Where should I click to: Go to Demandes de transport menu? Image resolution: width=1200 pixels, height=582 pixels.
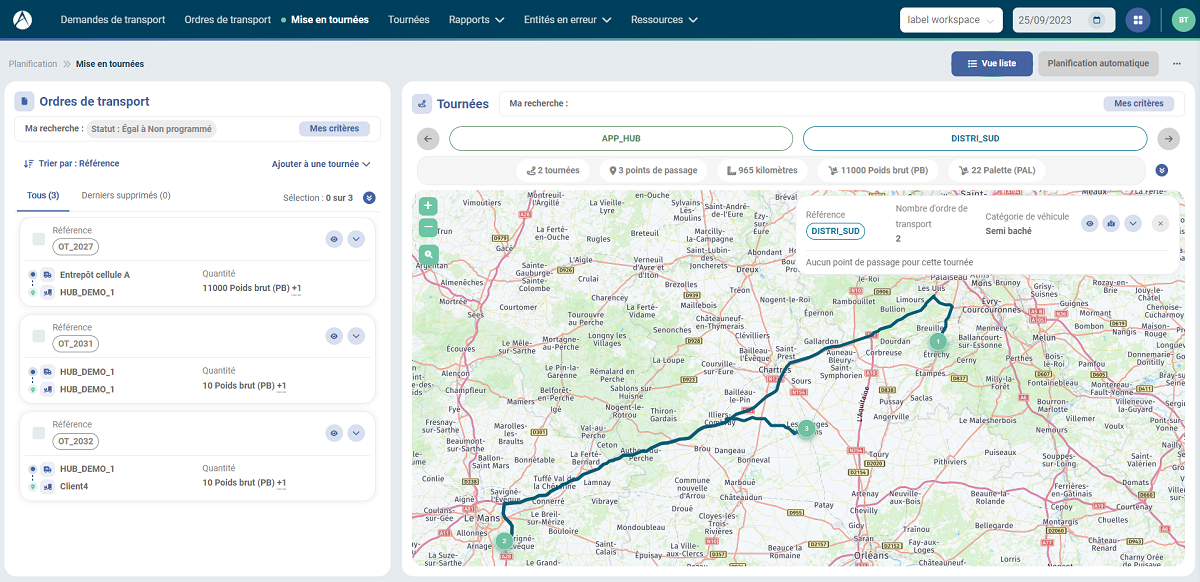click(112, 20)
